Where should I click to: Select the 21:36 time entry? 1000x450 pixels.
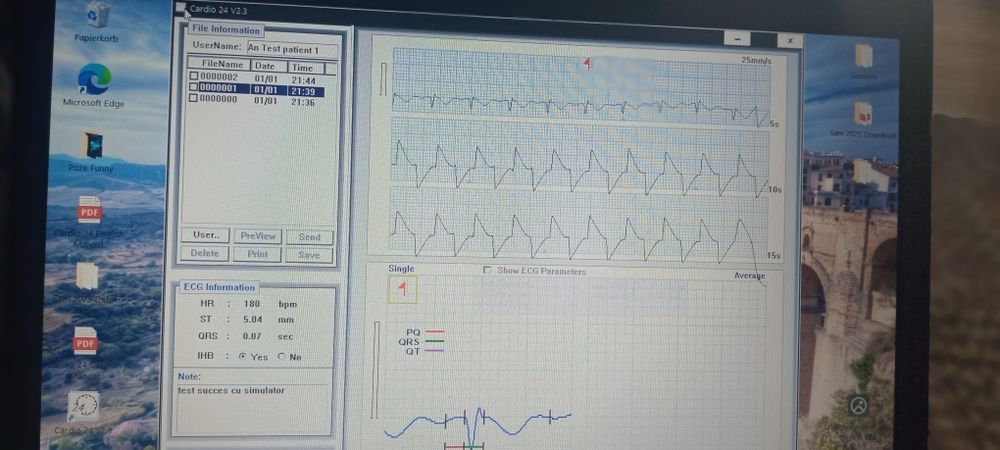tap(303, 102)
